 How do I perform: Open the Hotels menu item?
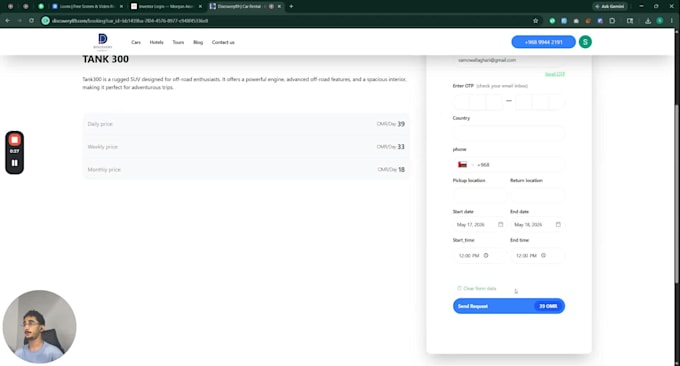(x=157, y=42)
